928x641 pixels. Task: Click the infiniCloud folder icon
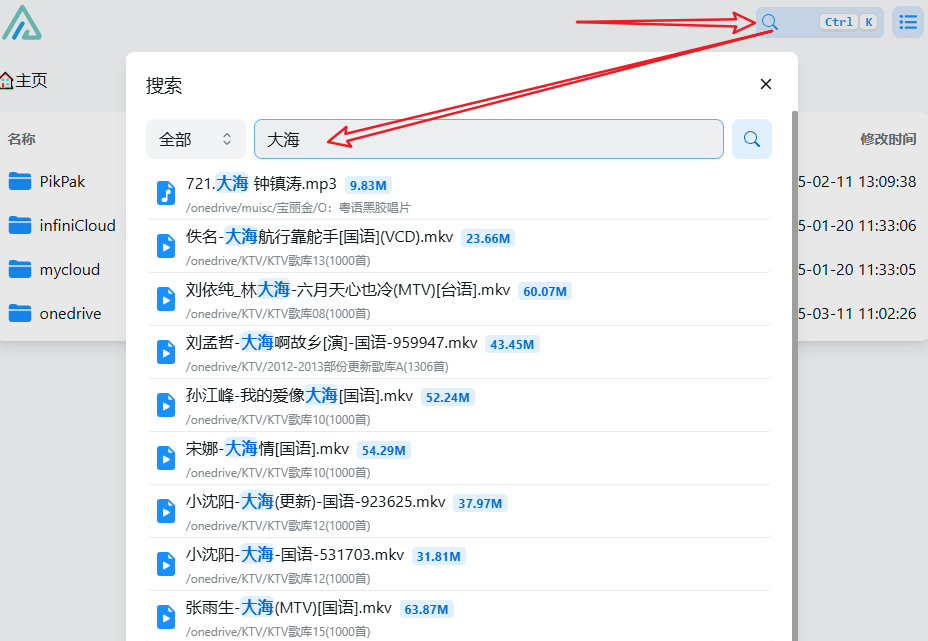20,225
